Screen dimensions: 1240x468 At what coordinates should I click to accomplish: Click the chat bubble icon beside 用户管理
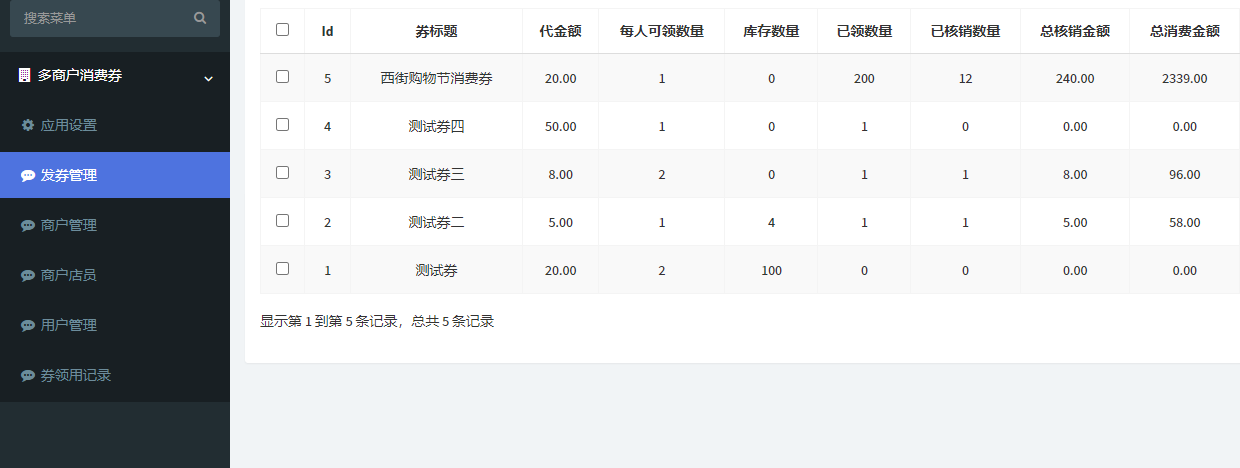point(28,326)
